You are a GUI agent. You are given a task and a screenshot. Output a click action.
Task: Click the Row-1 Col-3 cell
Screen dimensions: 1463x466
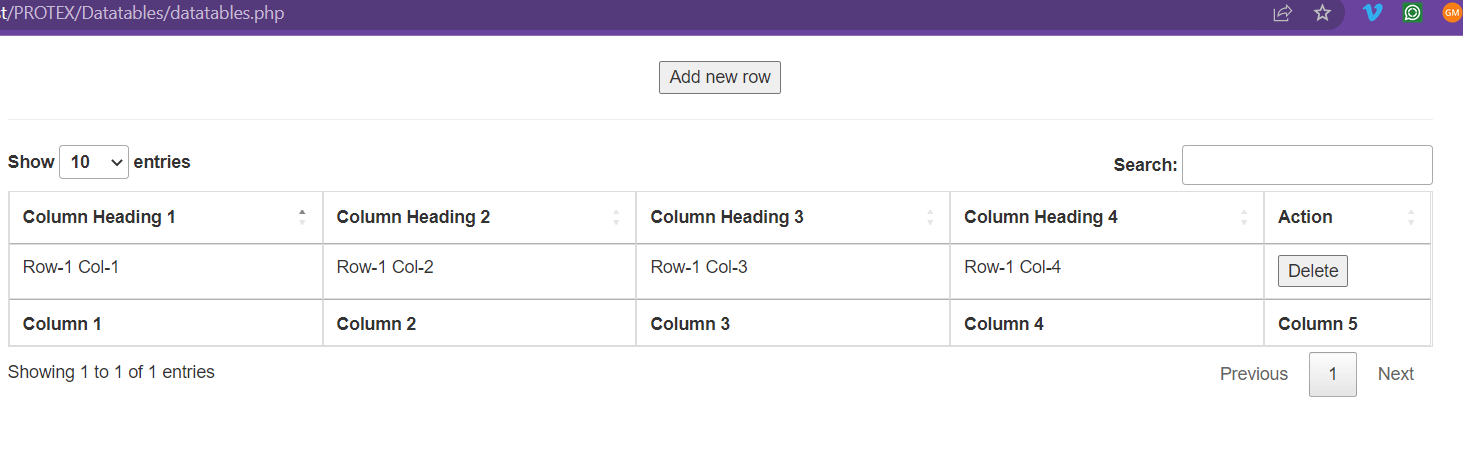click(x=698, y=267)
